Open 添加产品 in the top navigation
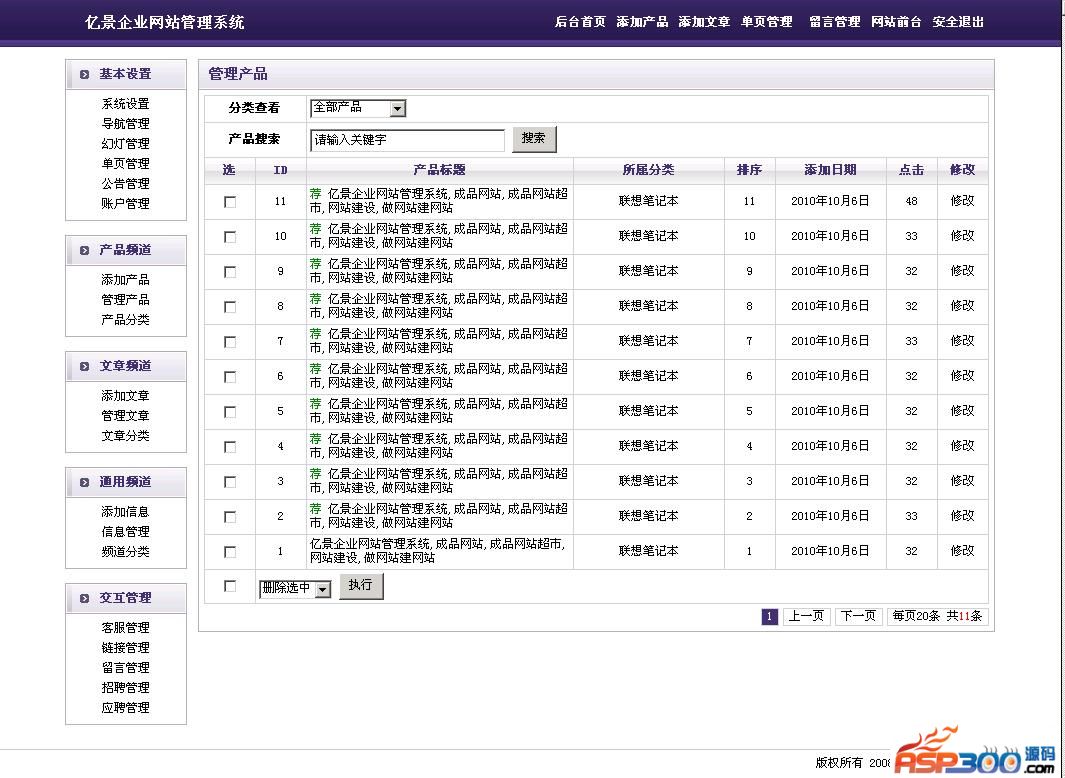Viewport: 1065px width, 778px height. (x=642, y=22)
